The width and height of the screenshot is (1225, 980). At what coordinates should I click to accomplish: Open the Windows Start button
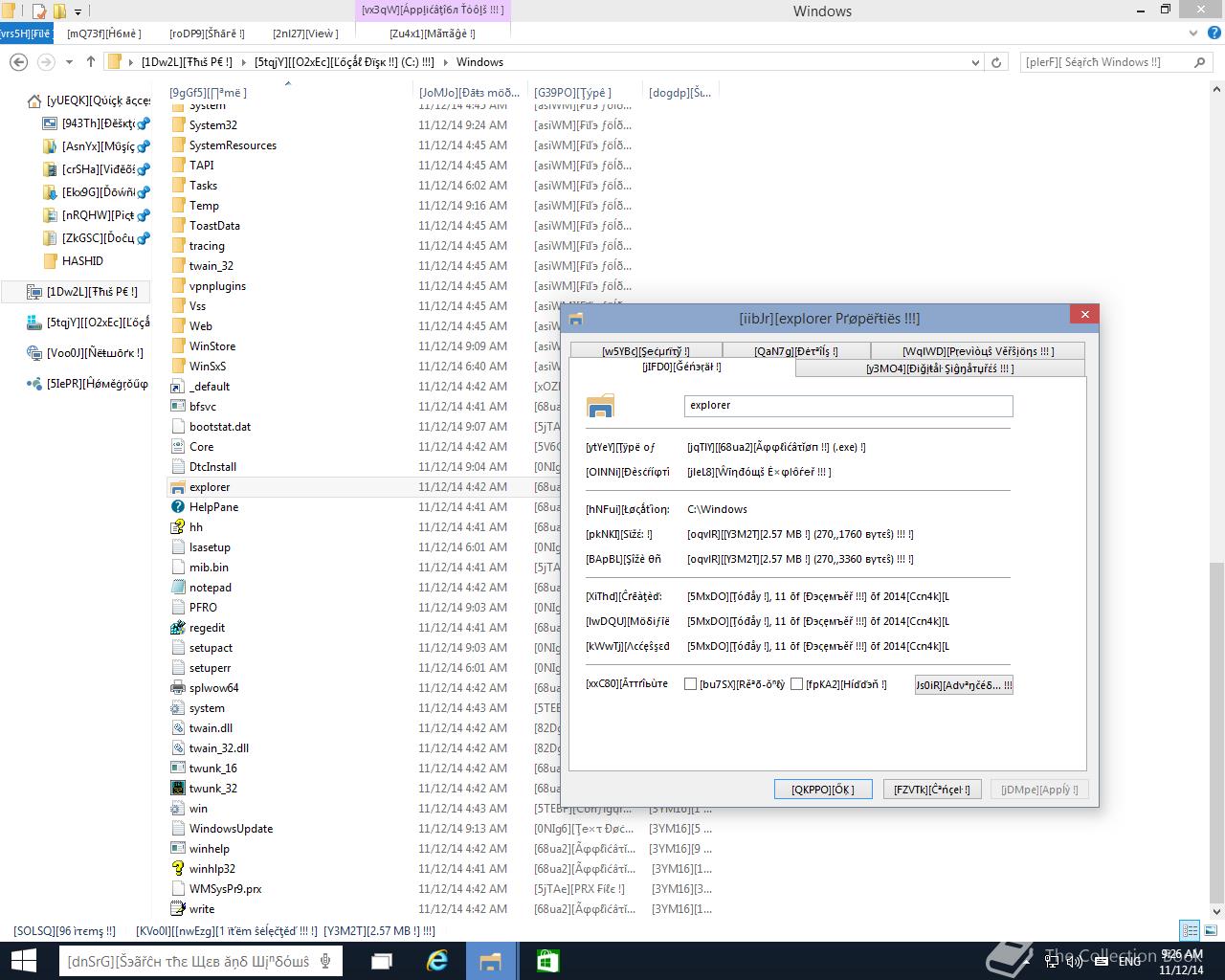pos(23,961)
